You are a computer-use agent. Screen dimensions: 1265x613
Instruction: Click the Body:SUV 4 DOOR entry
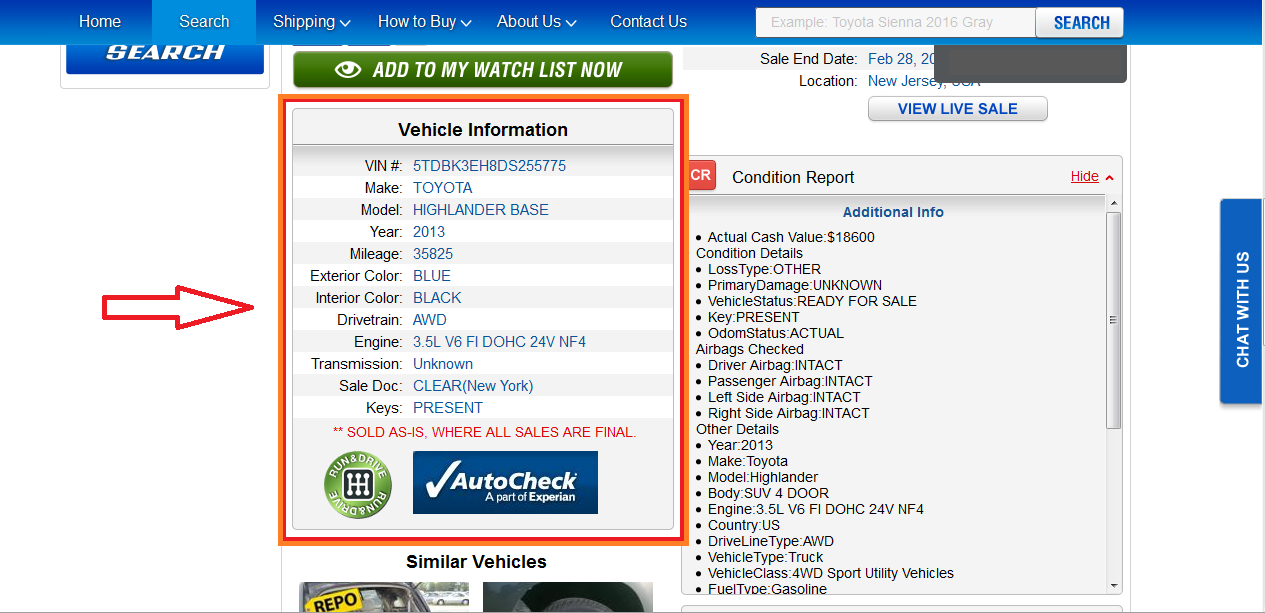coord(768,493)
